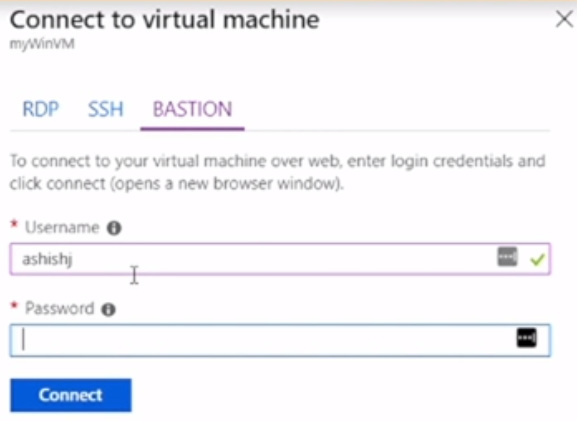Focus the Username field containing ashishj
This screenshot has height=421, width=577.
280,259
